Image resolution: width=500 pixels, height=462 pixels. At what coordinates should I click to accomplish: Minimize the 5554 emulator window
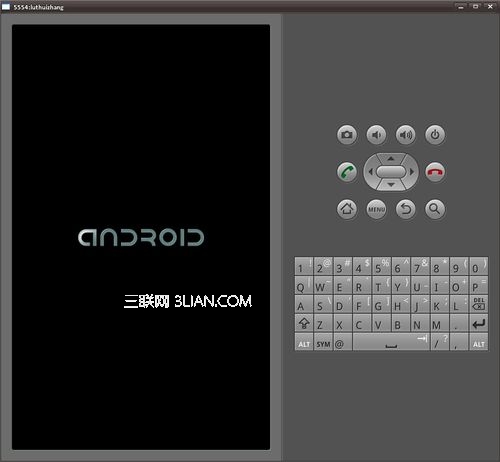tap(461, 6)
